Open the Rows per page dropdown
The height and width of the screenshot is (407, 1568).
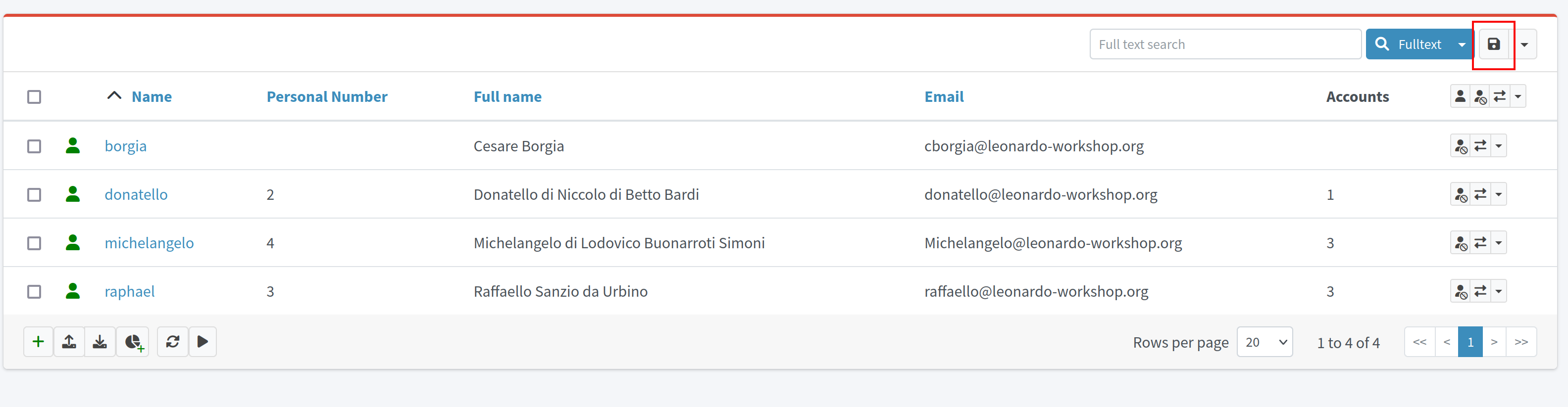tap(1265, 342)
